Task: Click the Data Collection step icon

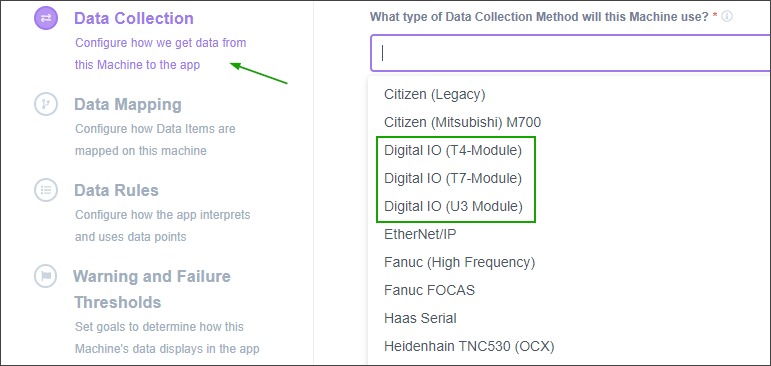Action: [x=46, y=18]
